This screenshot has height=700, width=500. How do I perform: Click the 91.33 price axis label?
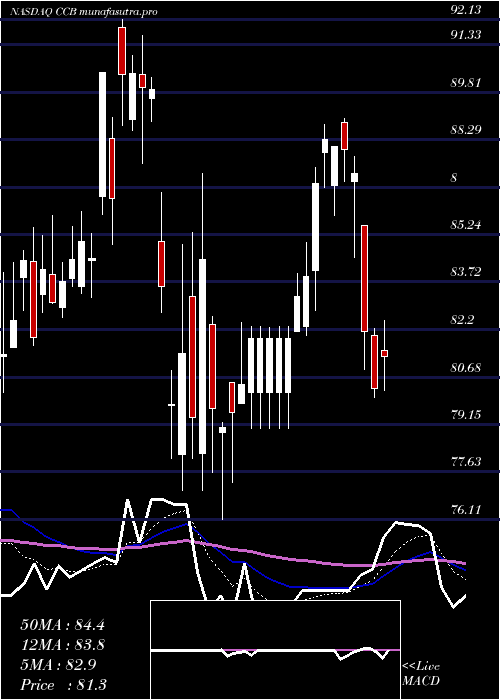(x=466, y=34)
